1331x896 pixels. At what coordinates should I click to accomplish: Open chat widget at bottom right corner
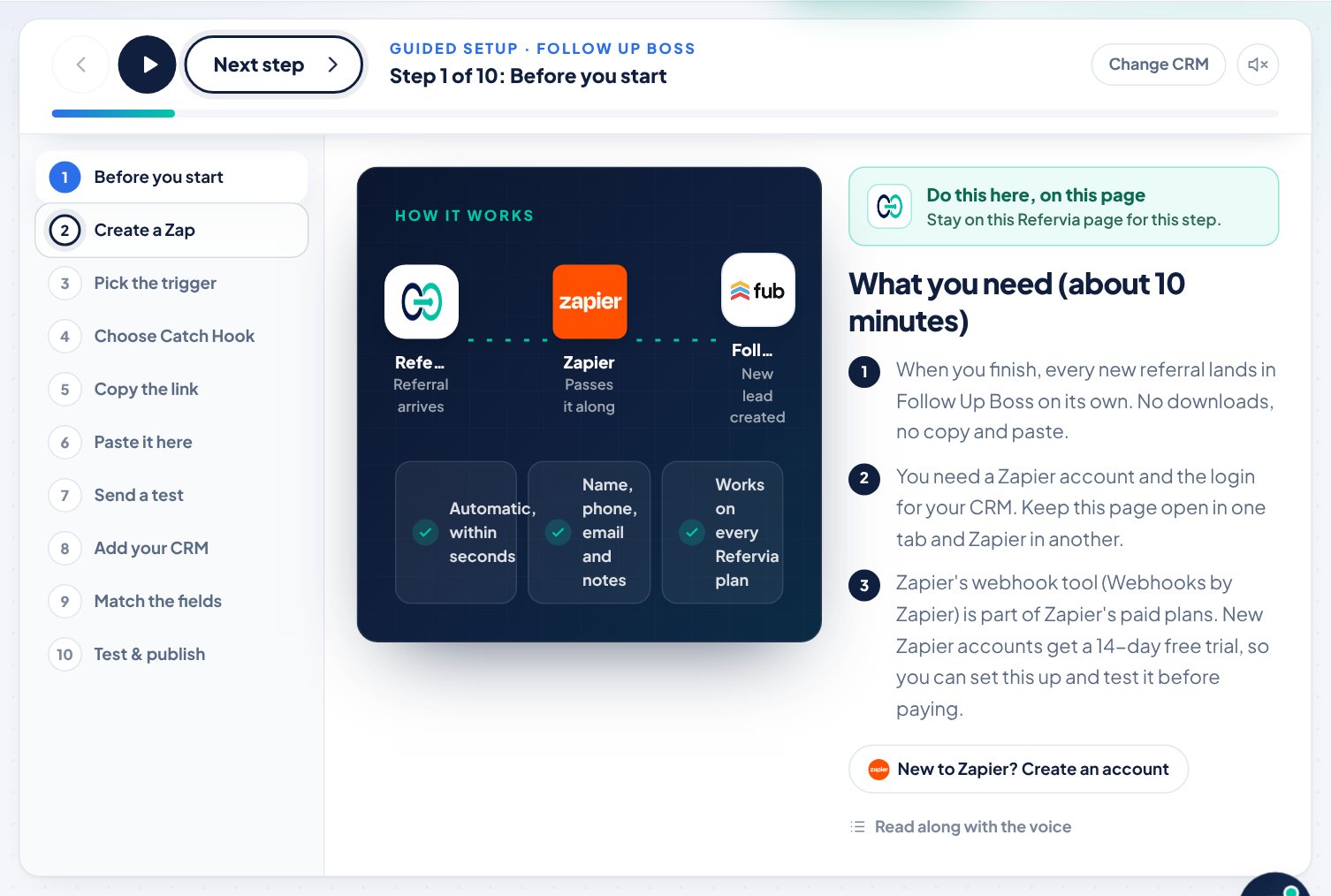tap(1276, 885)
